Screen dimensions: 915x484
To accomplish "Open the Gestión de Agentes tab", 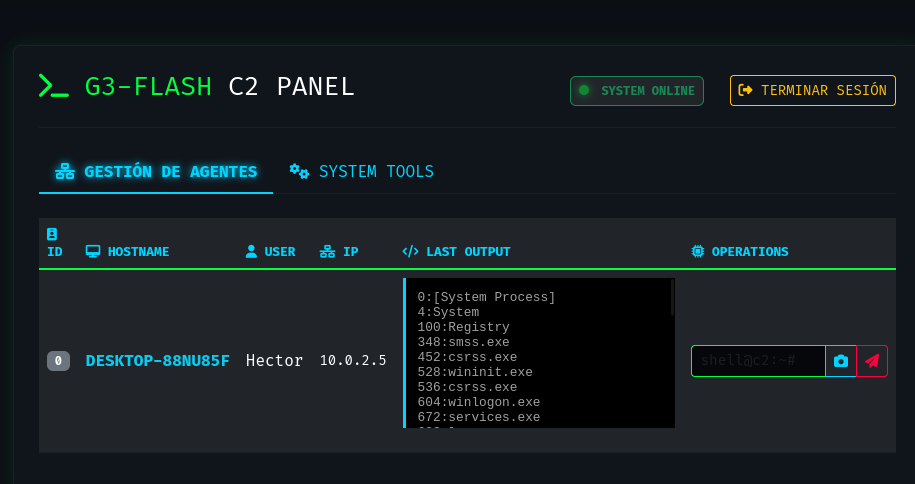I will 156,172.
